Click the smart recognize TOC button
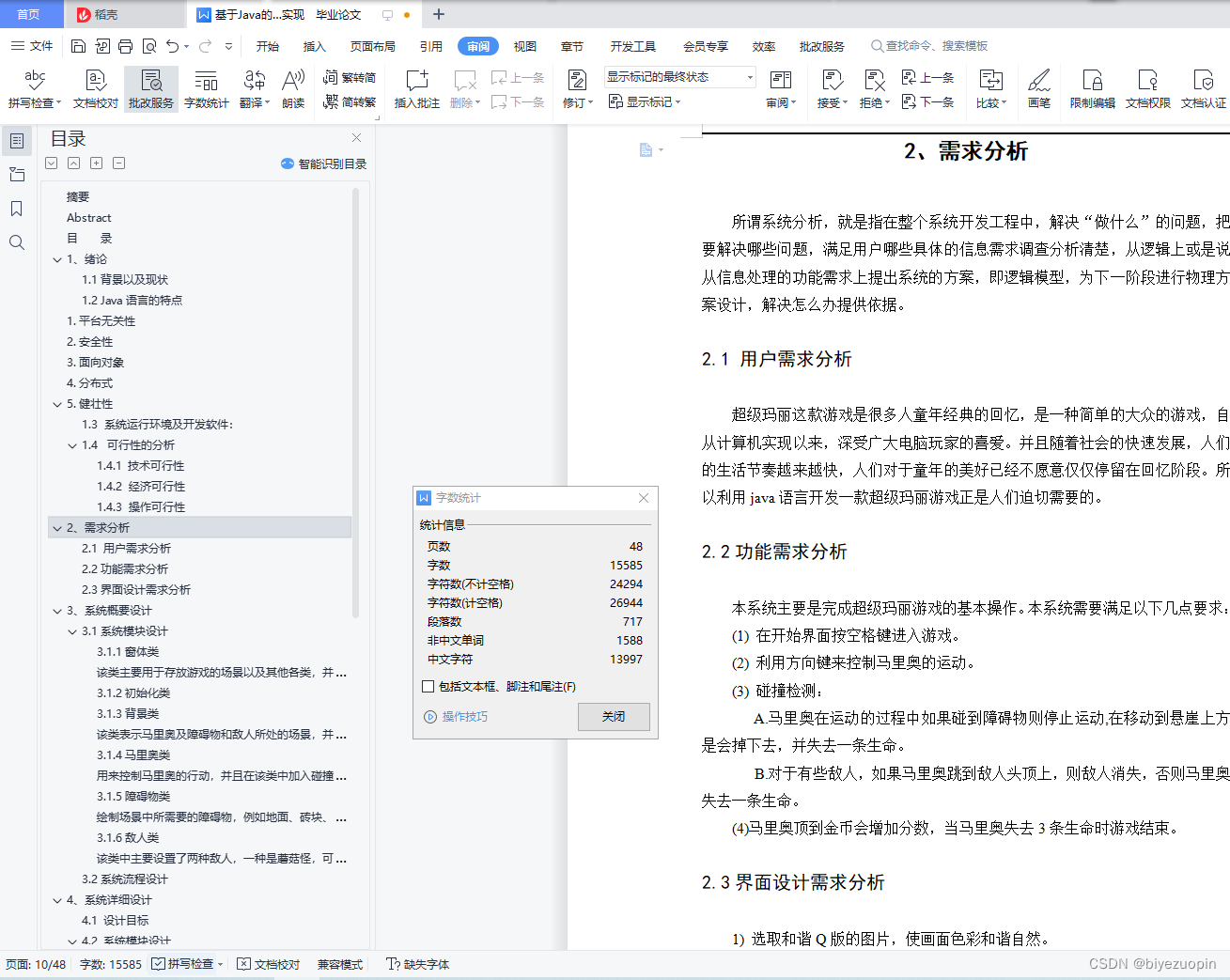1230x980 pixels. click(323, 163)
